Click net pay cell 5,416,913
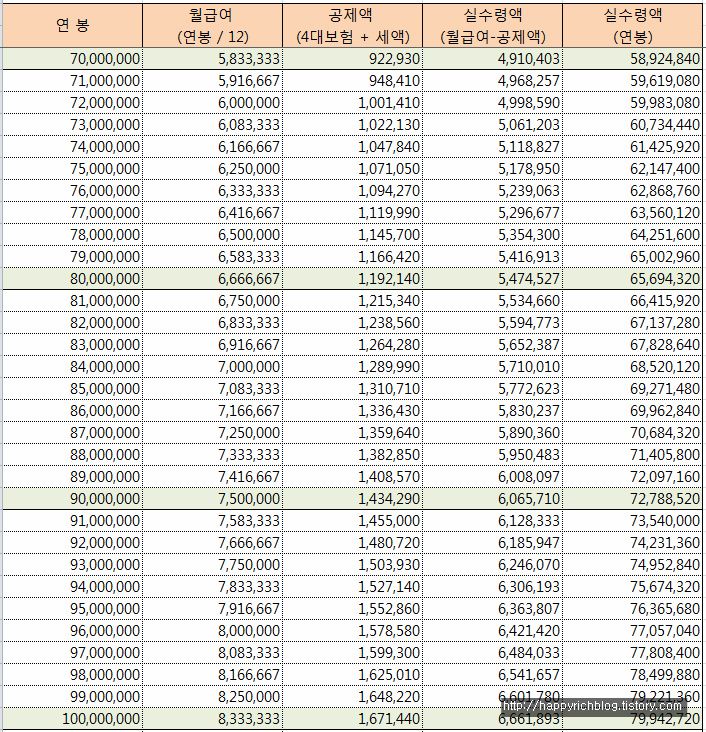Viewport: 706px width, 732px height. [493, 256]
